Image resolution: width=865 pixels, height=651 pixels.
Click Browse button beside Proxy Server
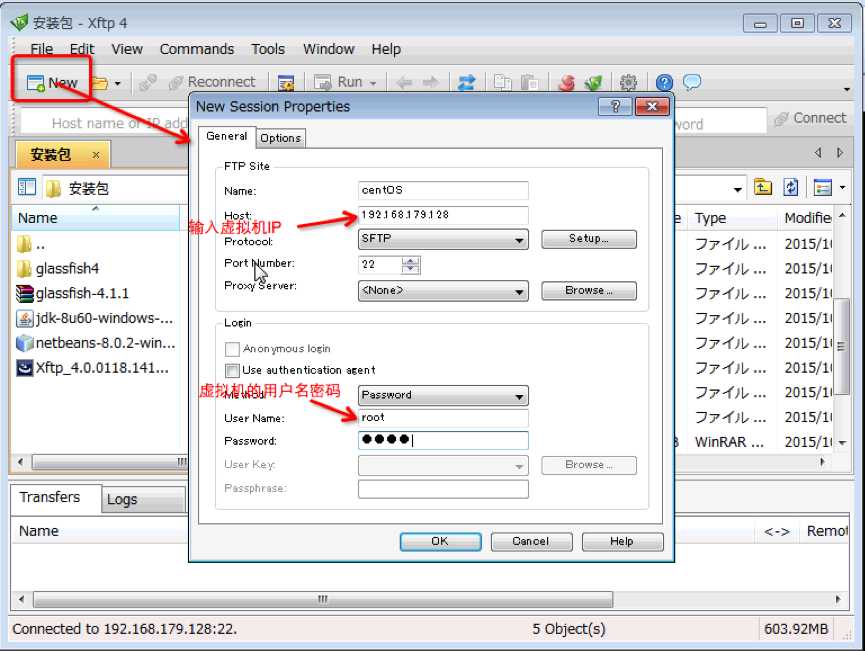point(589,291)
